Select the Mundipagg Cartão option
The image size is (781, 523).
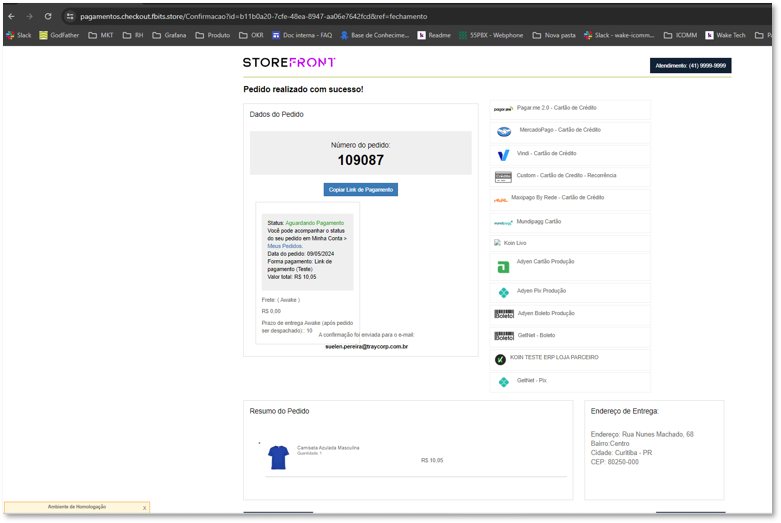tap(570, 223)
